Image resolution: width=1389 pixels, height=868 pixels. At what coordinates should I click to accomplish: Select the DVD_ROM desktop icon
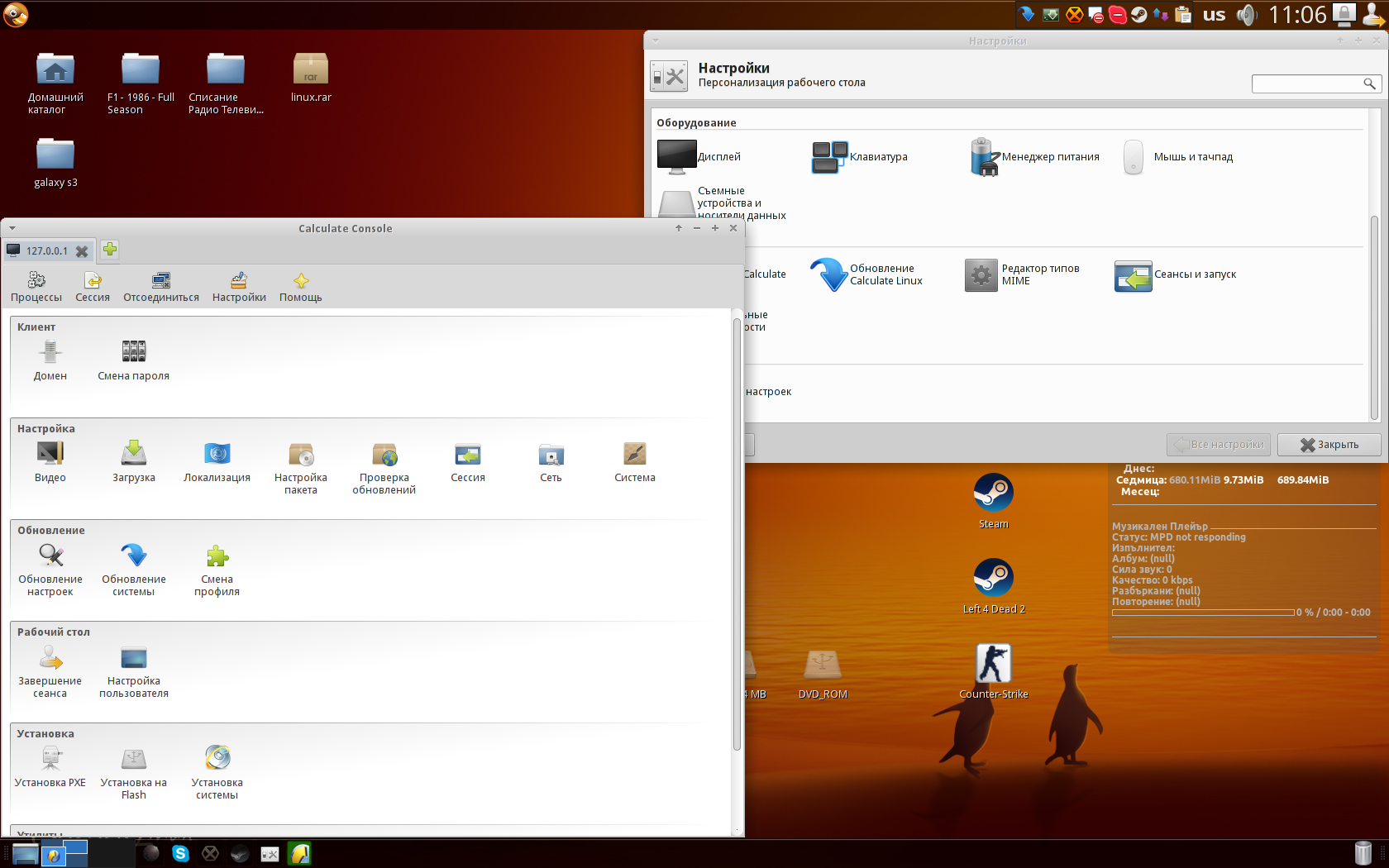click(823, 674)
